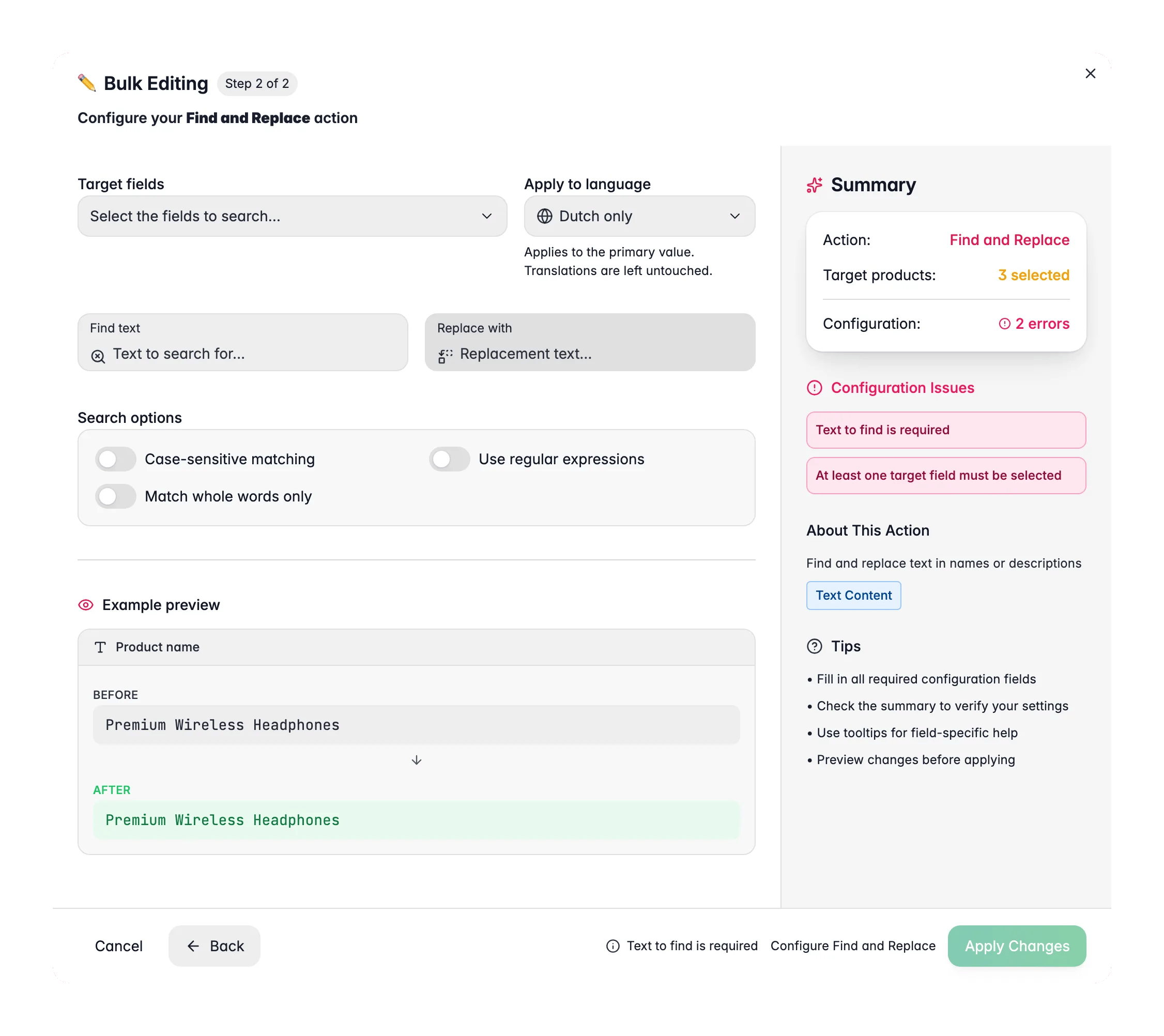Enable Use regular expressions switch
This screenshot has height=1036, width=1164.
pyautogui.click(x=449, y=459)
